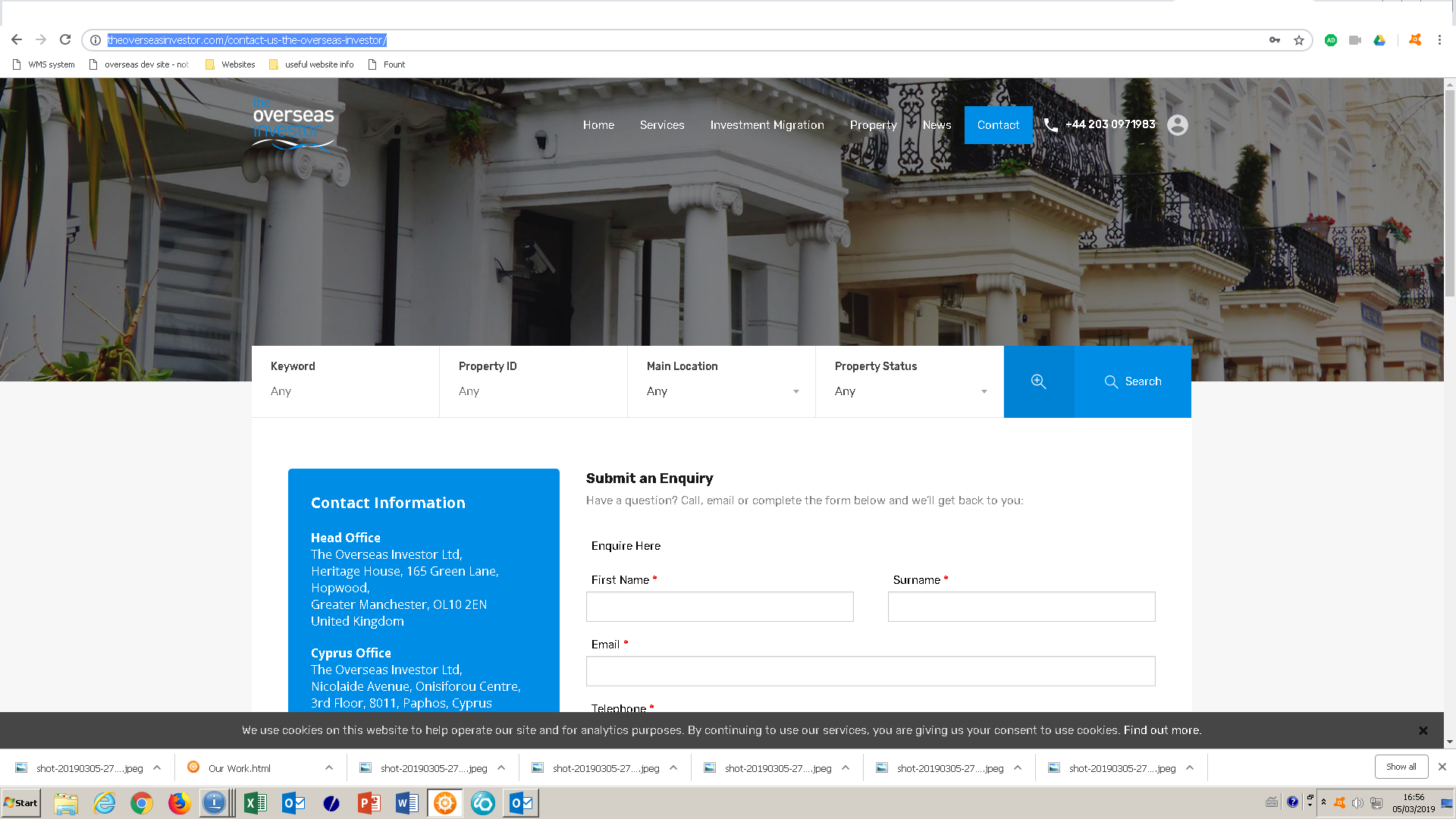Expand the Property Status dropdown

tap(909, 391)
